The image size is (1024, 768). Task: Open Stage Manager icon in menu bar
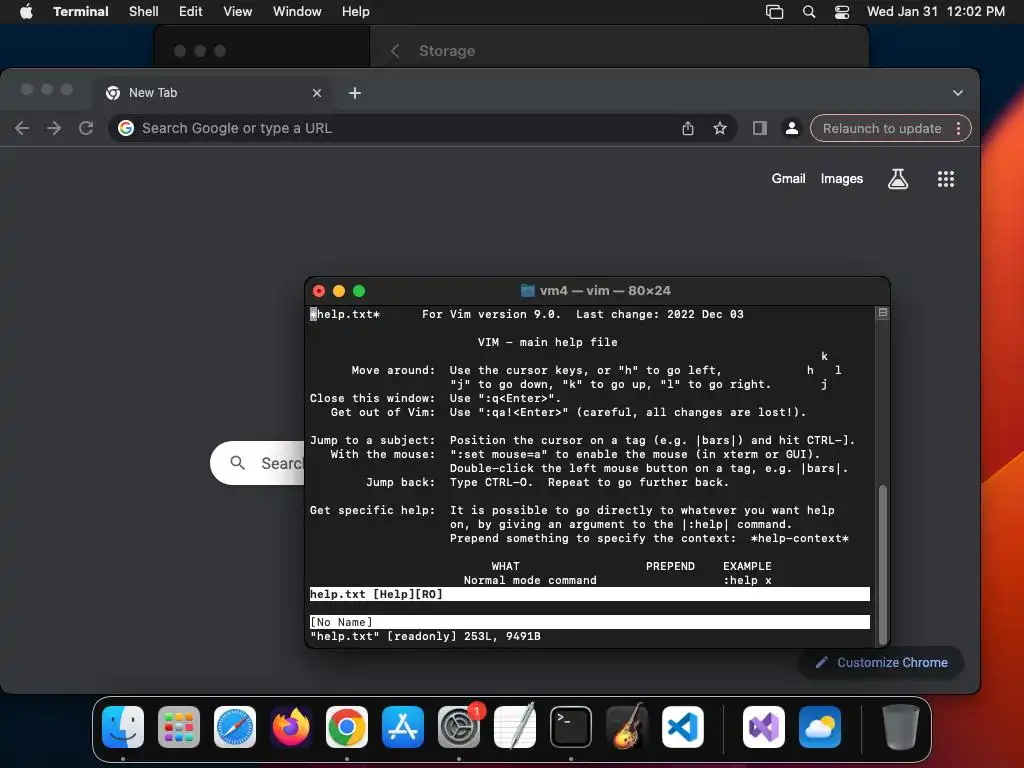pyautogui.click(x=775, y=12)
